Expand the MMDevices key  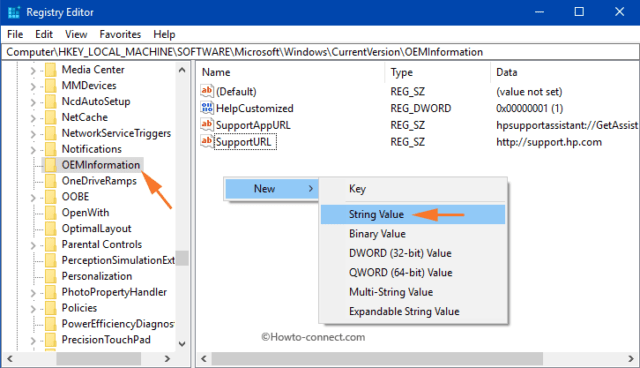(33, 86)
